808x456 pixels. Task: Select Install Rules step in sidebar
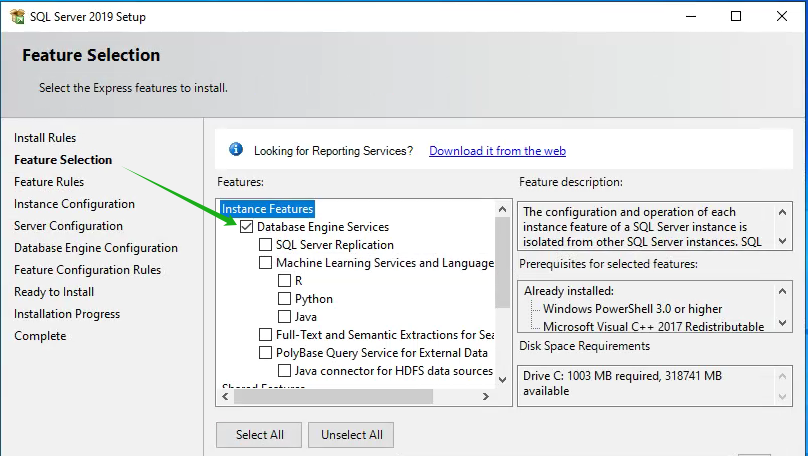45,138
